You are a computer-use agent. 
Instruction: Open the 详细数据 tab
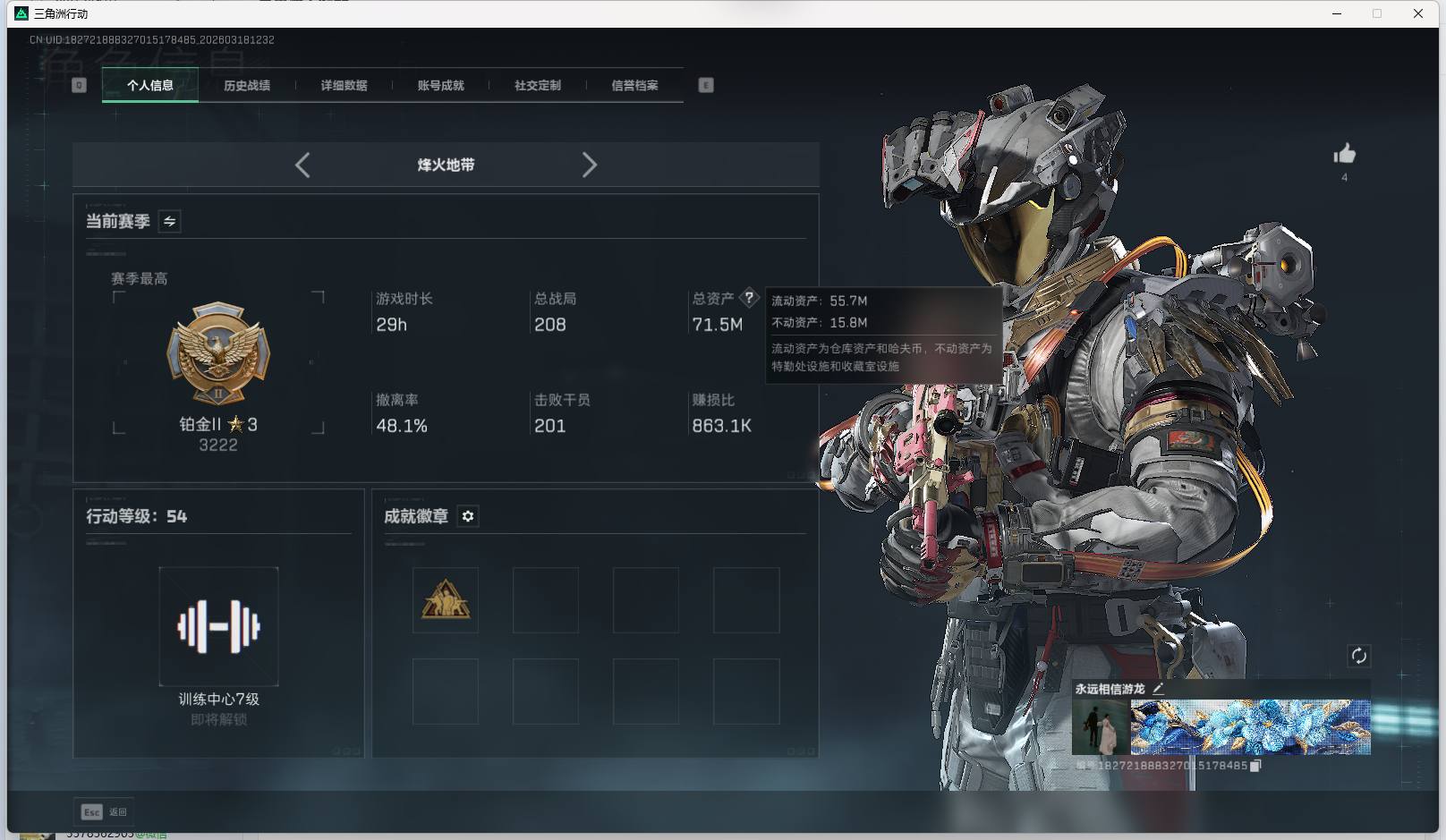(x=344, y=85)
